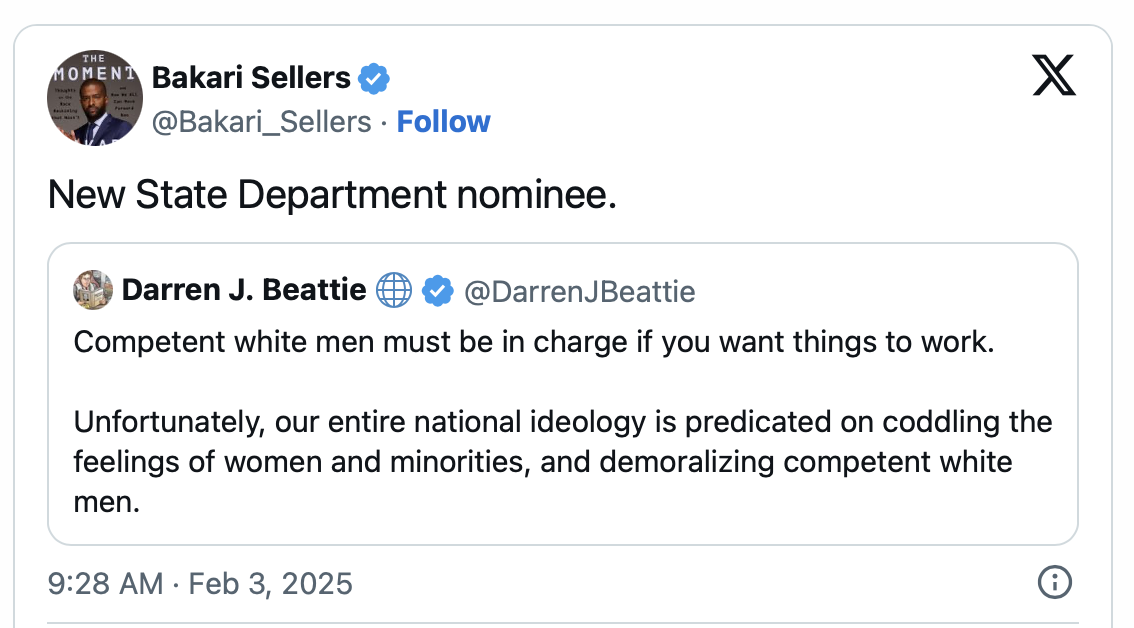Viewport: 1134px width, 628px height.
Task: Click the final word "men." in the quote
Action: click(x=106, y=502)
